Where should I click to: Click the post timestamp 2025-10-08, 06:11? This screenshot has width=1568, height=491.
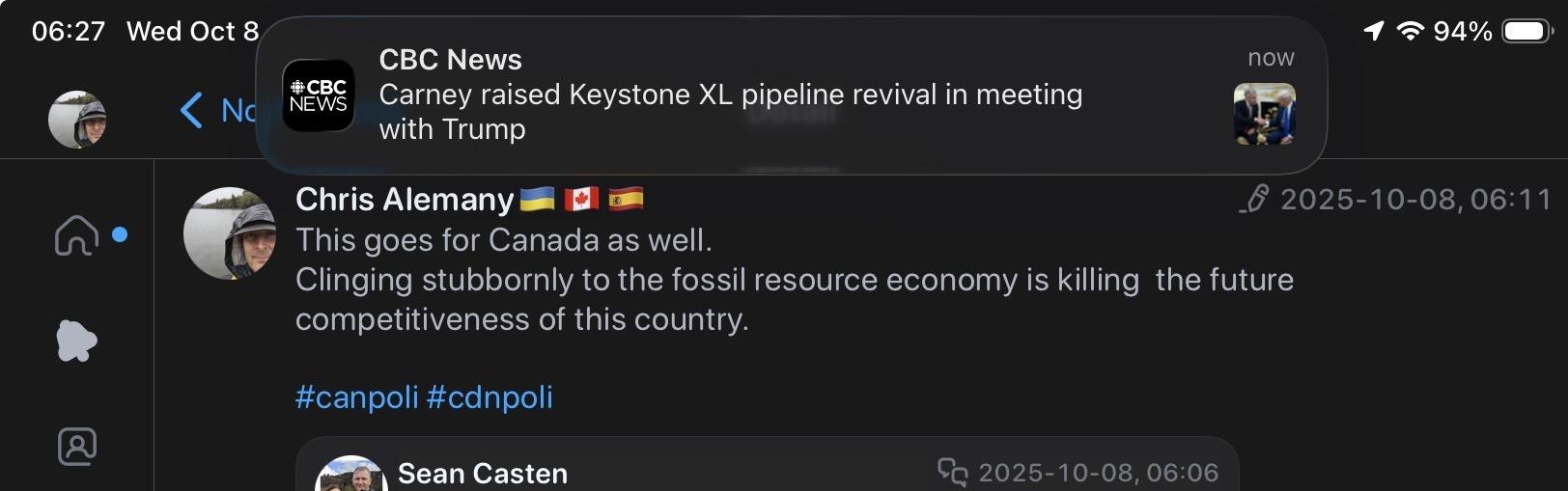(1415, 200)
